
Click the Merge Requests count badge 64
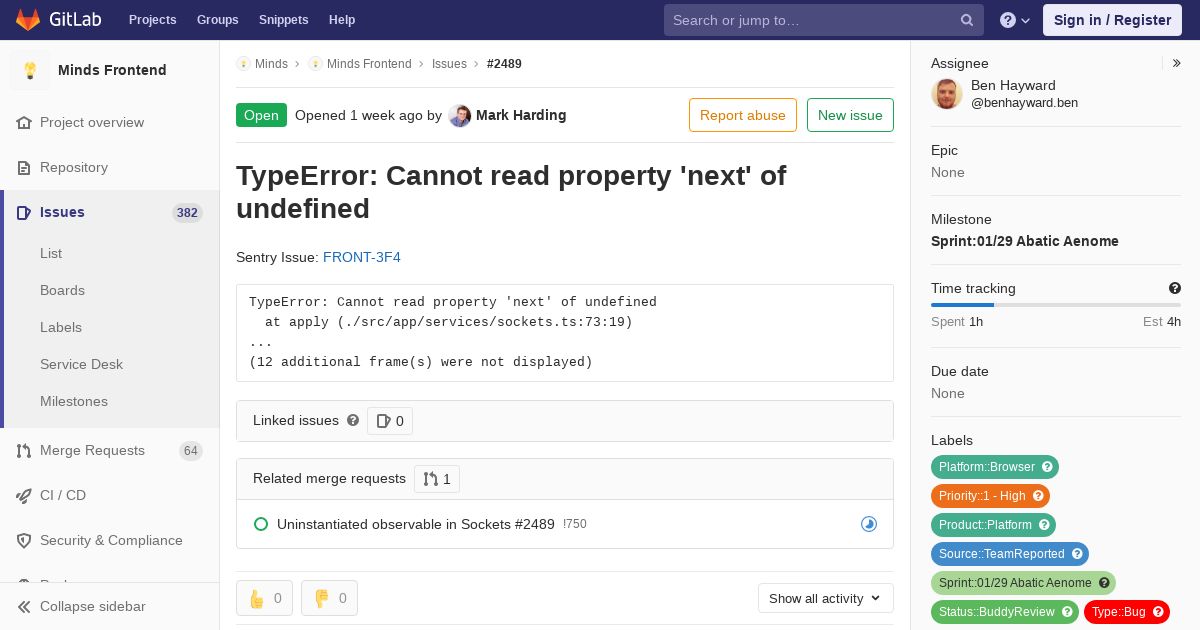(x=191, y=451)
